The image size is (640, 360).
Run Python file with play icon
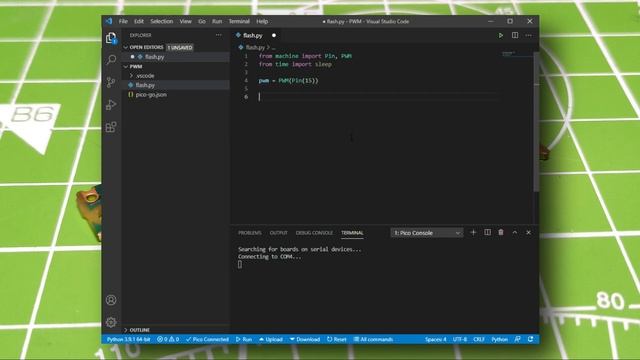(500, 36)
